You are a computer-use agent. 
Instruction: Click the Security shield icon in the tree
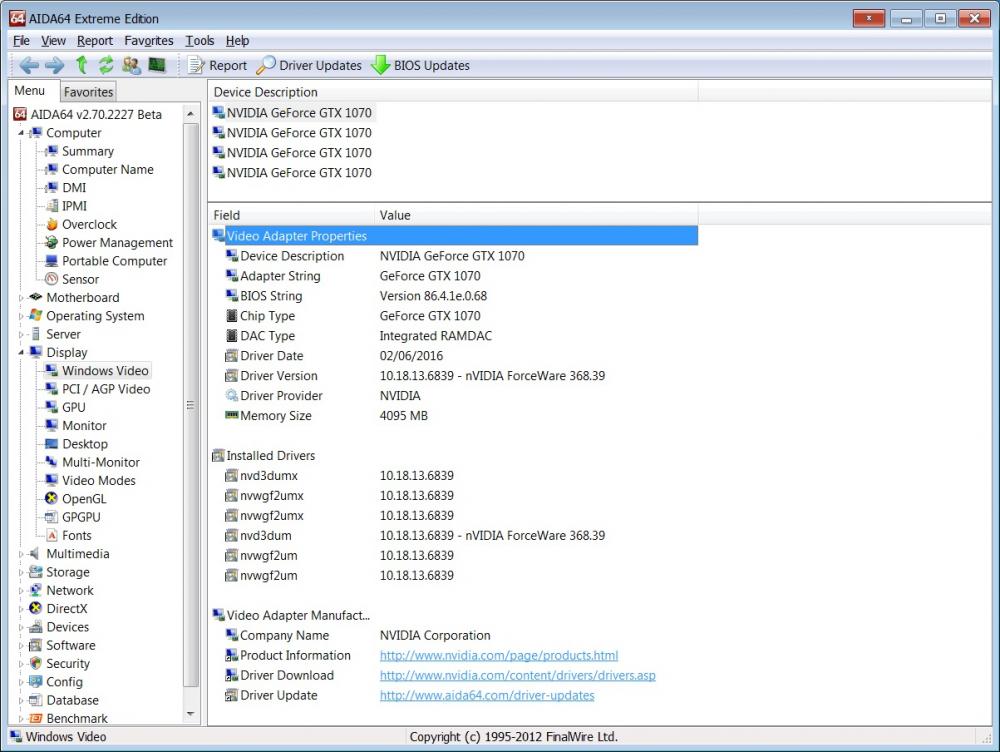click(x=36, y=664)
